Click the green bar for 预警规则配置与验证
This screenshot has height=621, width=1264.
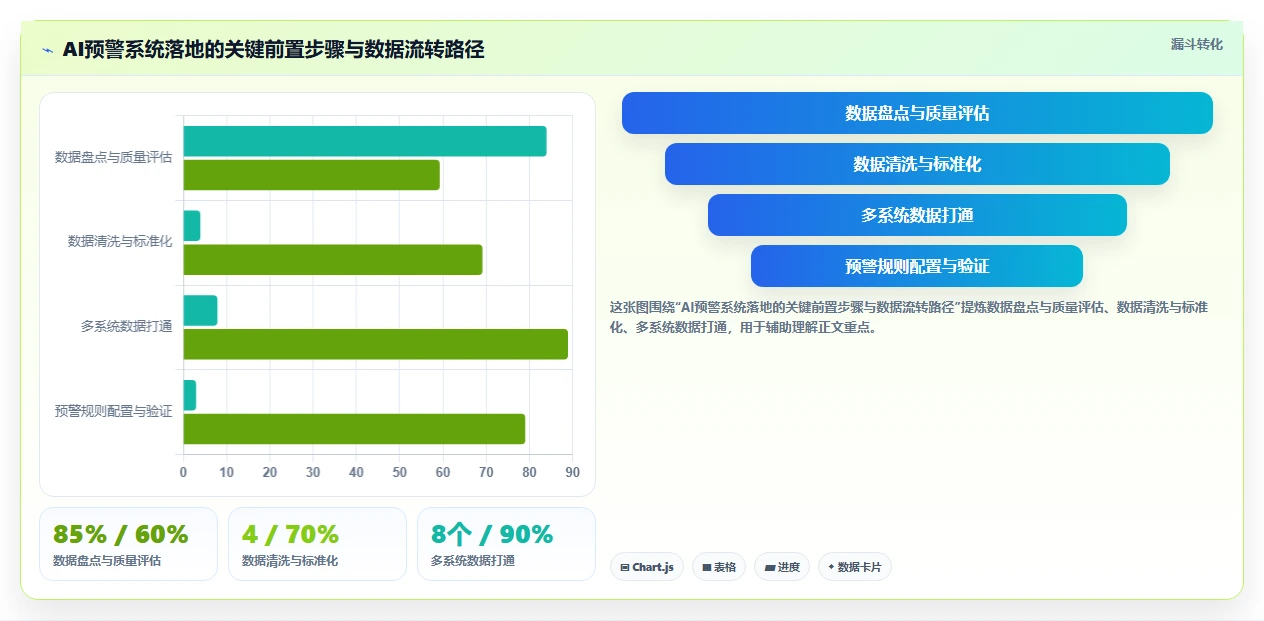click(354, 429)
